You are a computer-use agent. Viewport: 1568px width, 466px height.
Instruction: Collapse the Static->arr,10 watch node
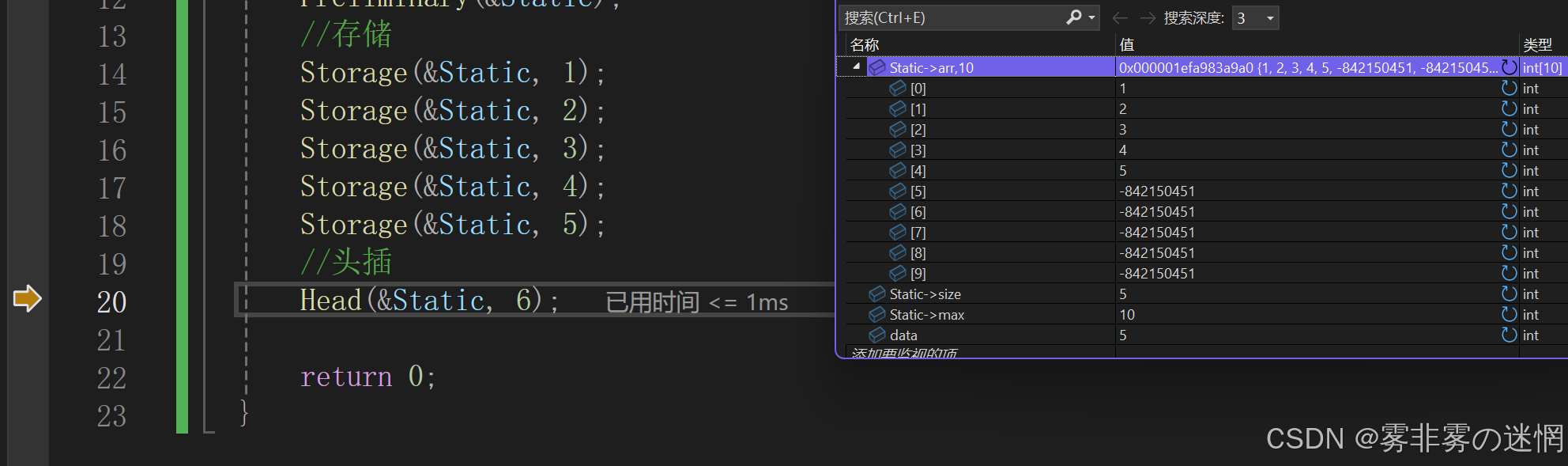click(x=857, y=67)
